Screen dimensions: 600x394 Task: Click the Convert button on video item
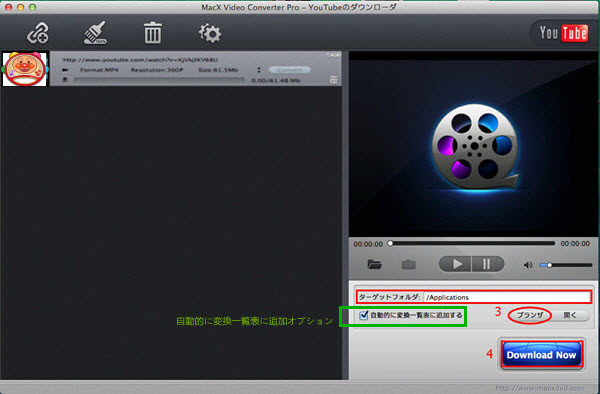(290, 70)
